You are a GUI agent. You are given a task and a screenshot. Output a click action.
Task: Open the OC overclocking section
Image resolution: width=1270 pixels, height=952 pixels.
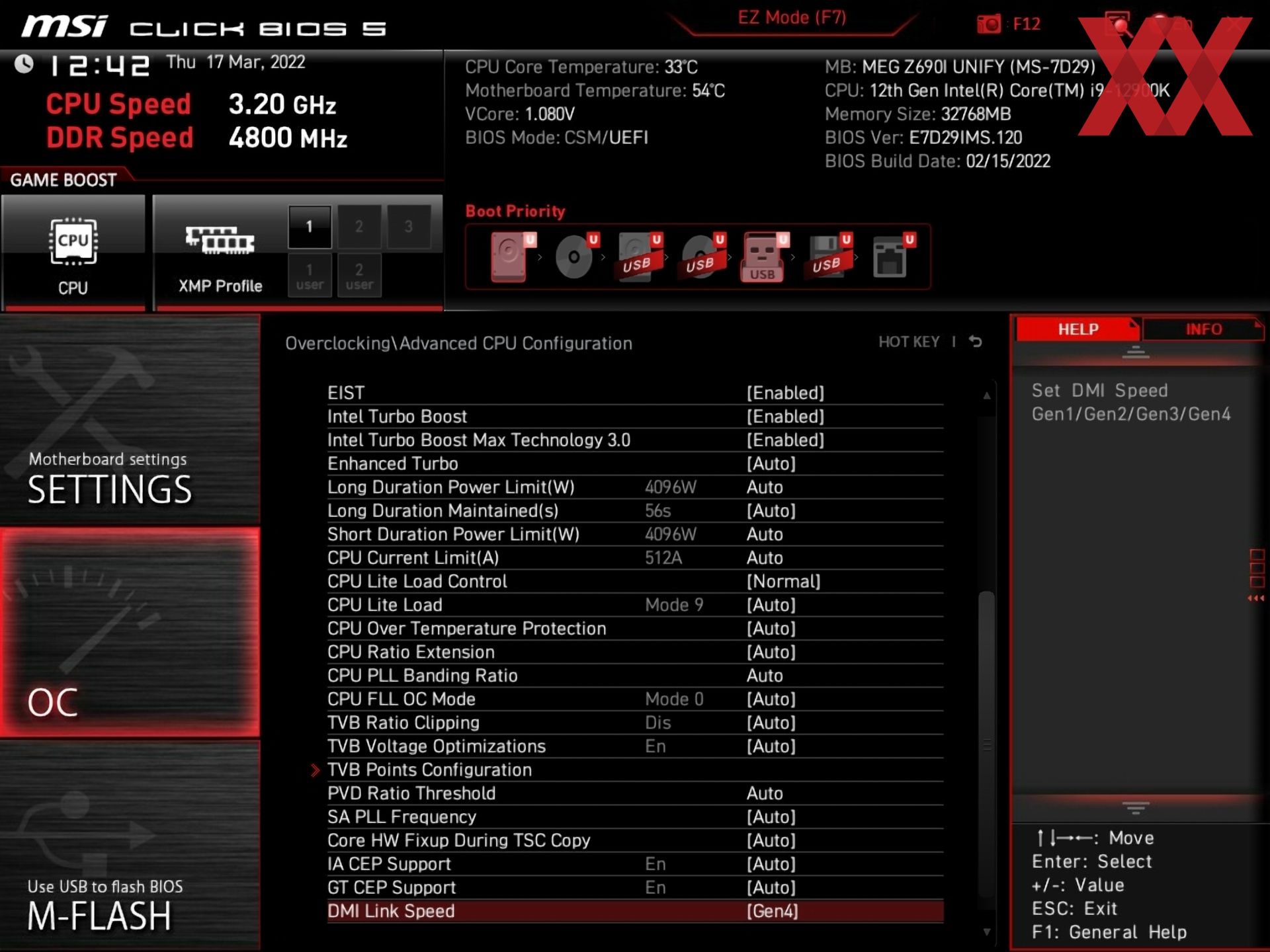[130, 632]
